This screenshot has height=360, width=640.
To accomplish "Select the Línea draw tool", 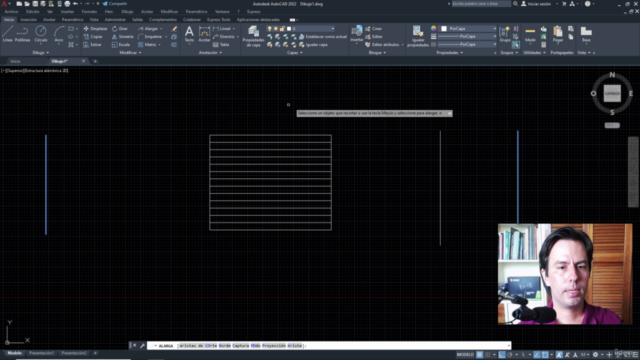I will click(7, 33).
